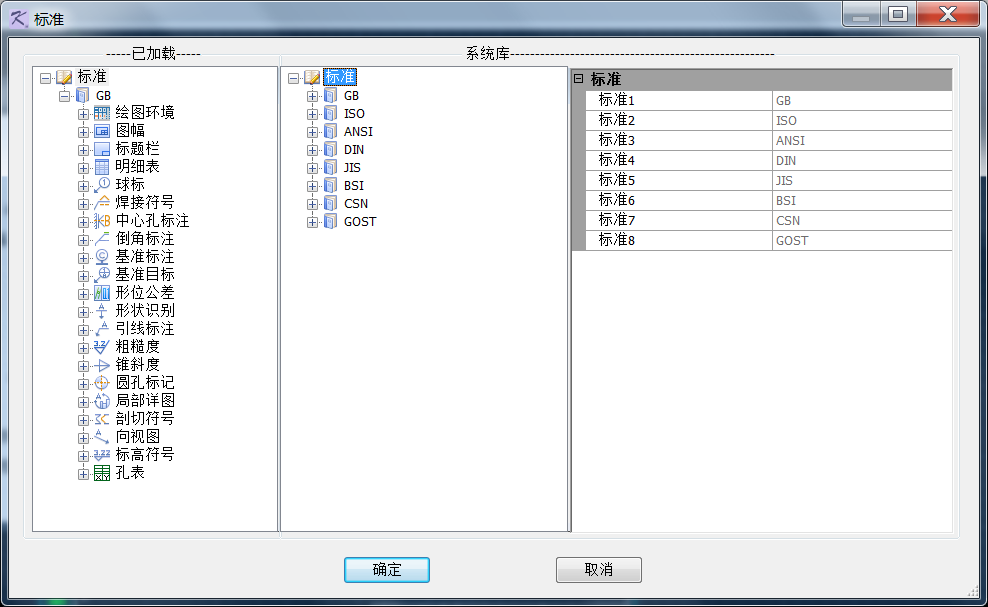Click the 粗糙度 roughness icon
The width and height of the screenshot is (988, 607).
[x=101, y=347]
